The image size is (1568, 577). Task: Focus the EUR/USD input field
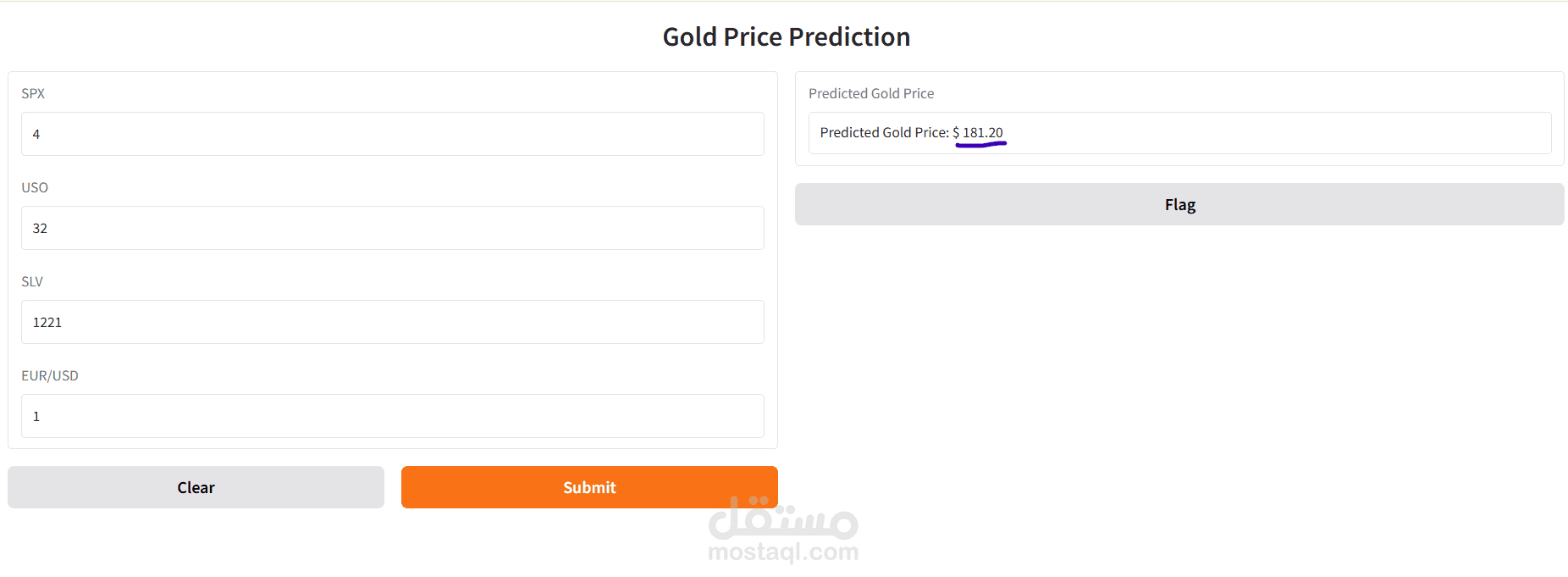point(393,416)
